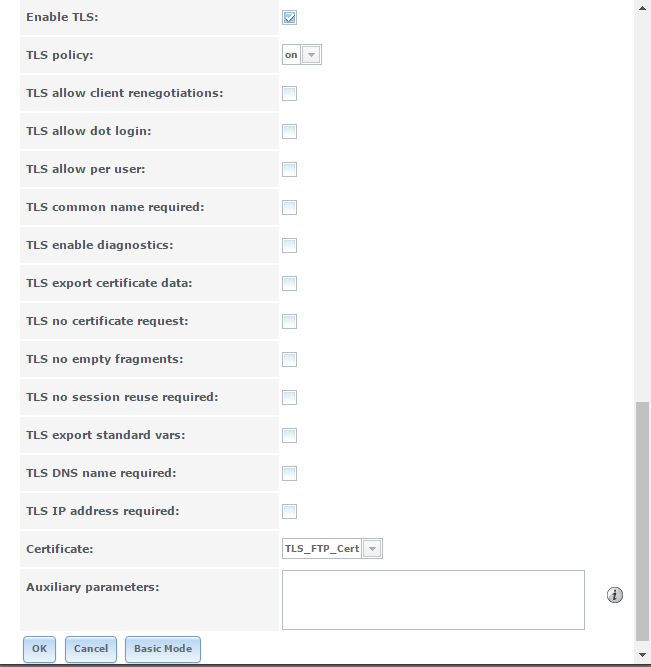Viewport: 651px width, 667px height.
Task: Check TLS export certificate data
Action: (289, 283)
